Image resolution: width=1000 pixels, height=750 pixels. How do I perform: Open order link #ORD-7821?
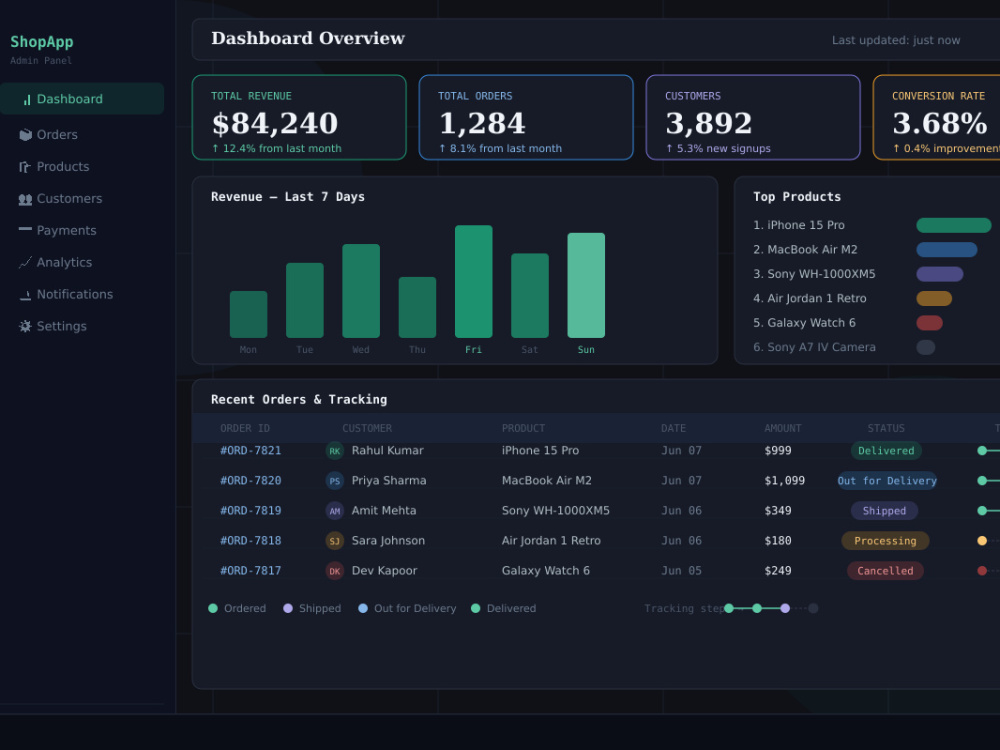tap(251, 450)
